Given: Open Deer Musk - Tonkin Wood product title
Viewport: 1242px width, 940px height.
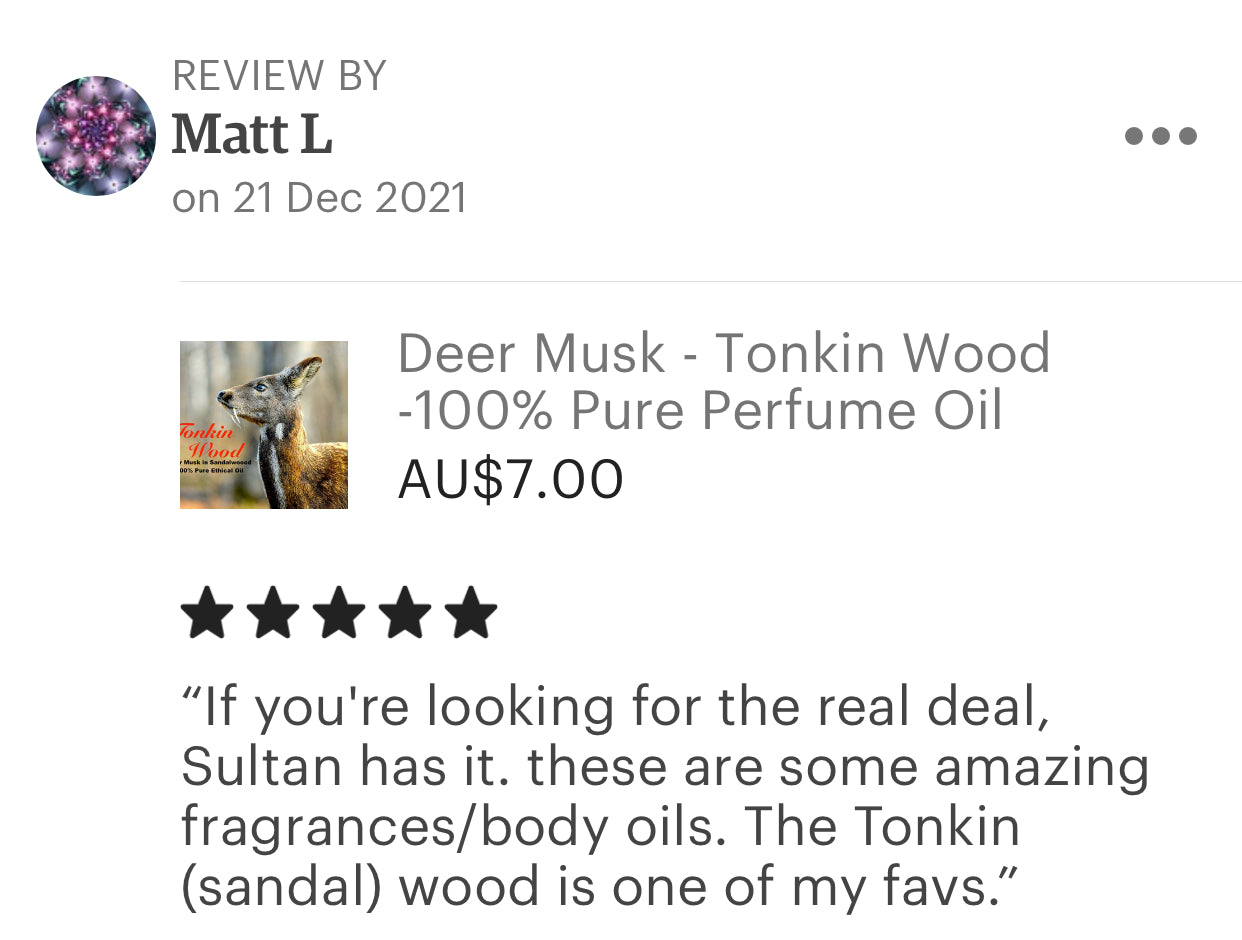Looking at the screenshot, I should tap(724, 353).
